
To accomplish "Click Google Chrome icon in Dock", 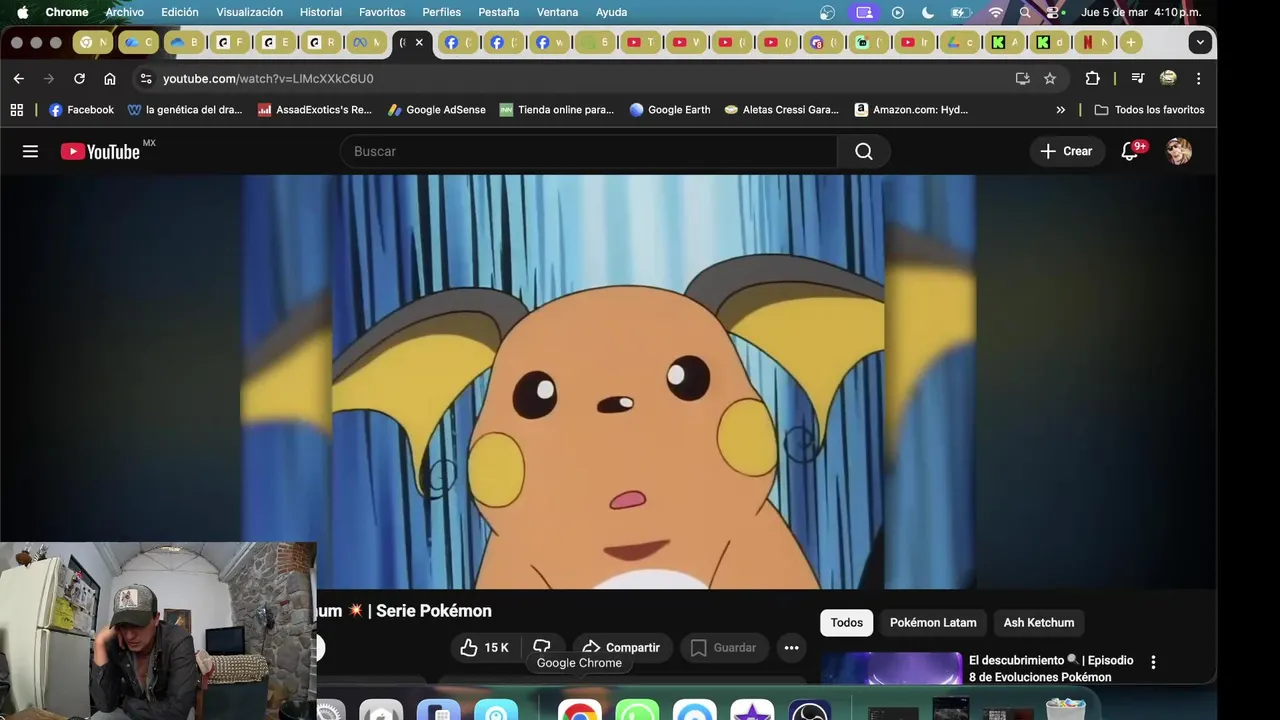I will click(579, 710).
